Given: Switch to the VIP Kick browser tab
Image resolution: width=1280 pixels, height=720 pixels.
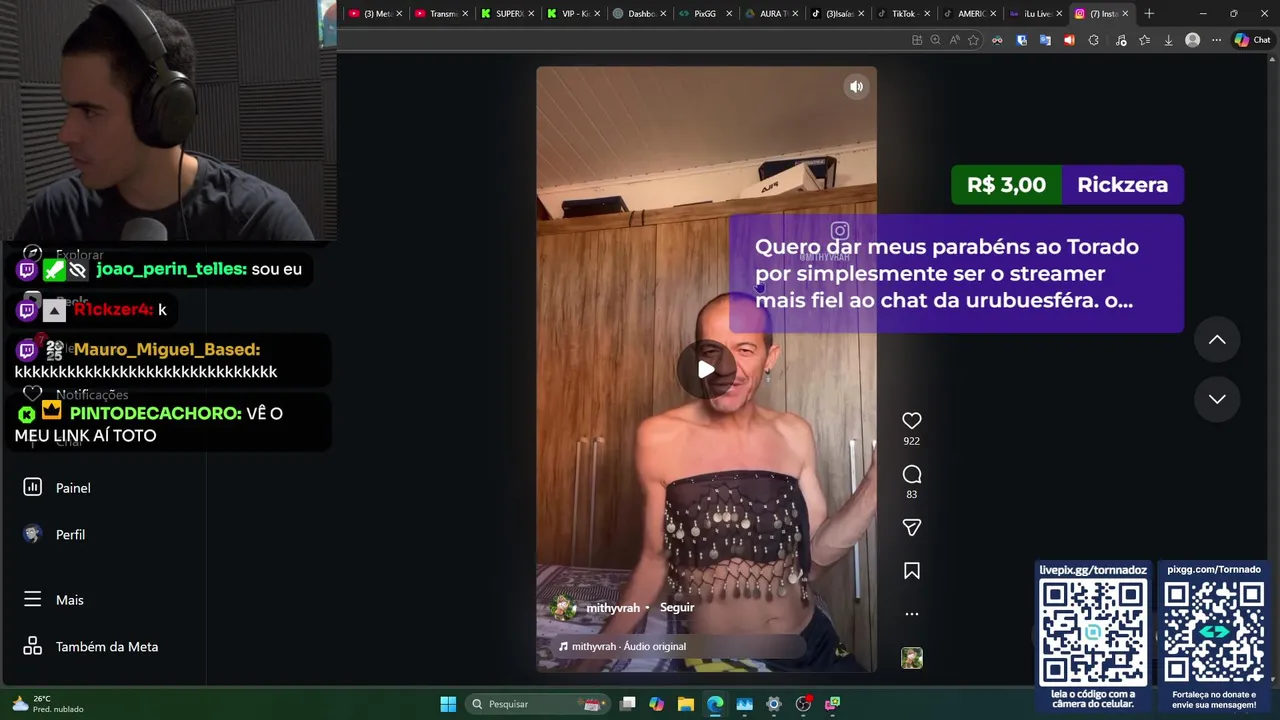Looking at the screenshot, I should [573, 14].
